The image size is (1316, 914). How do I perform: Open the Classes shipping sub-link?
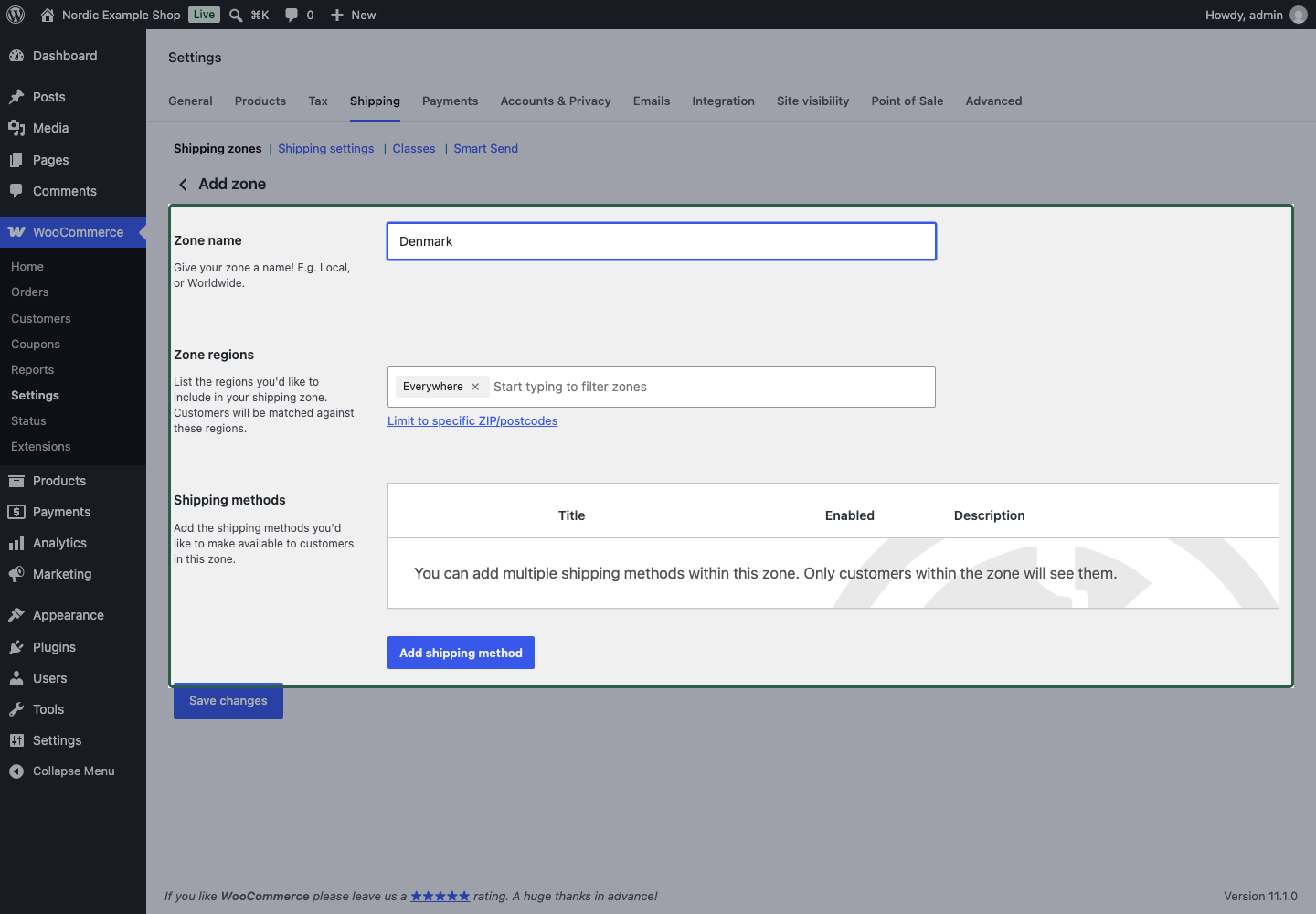(x=414, y=149)
